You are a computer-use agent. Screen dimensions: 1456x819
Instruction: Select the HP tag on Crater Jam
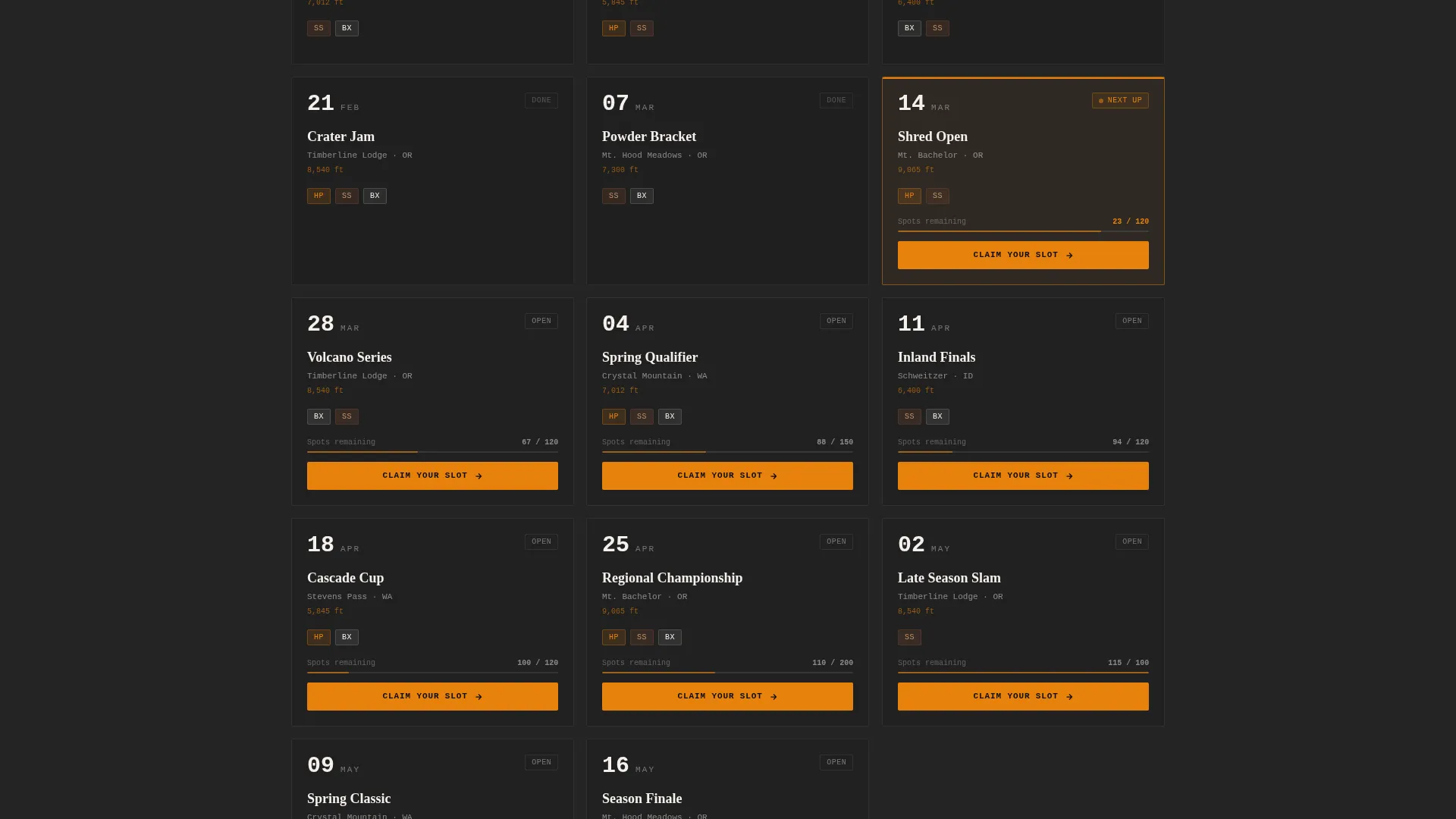click(x=318, y=196)
